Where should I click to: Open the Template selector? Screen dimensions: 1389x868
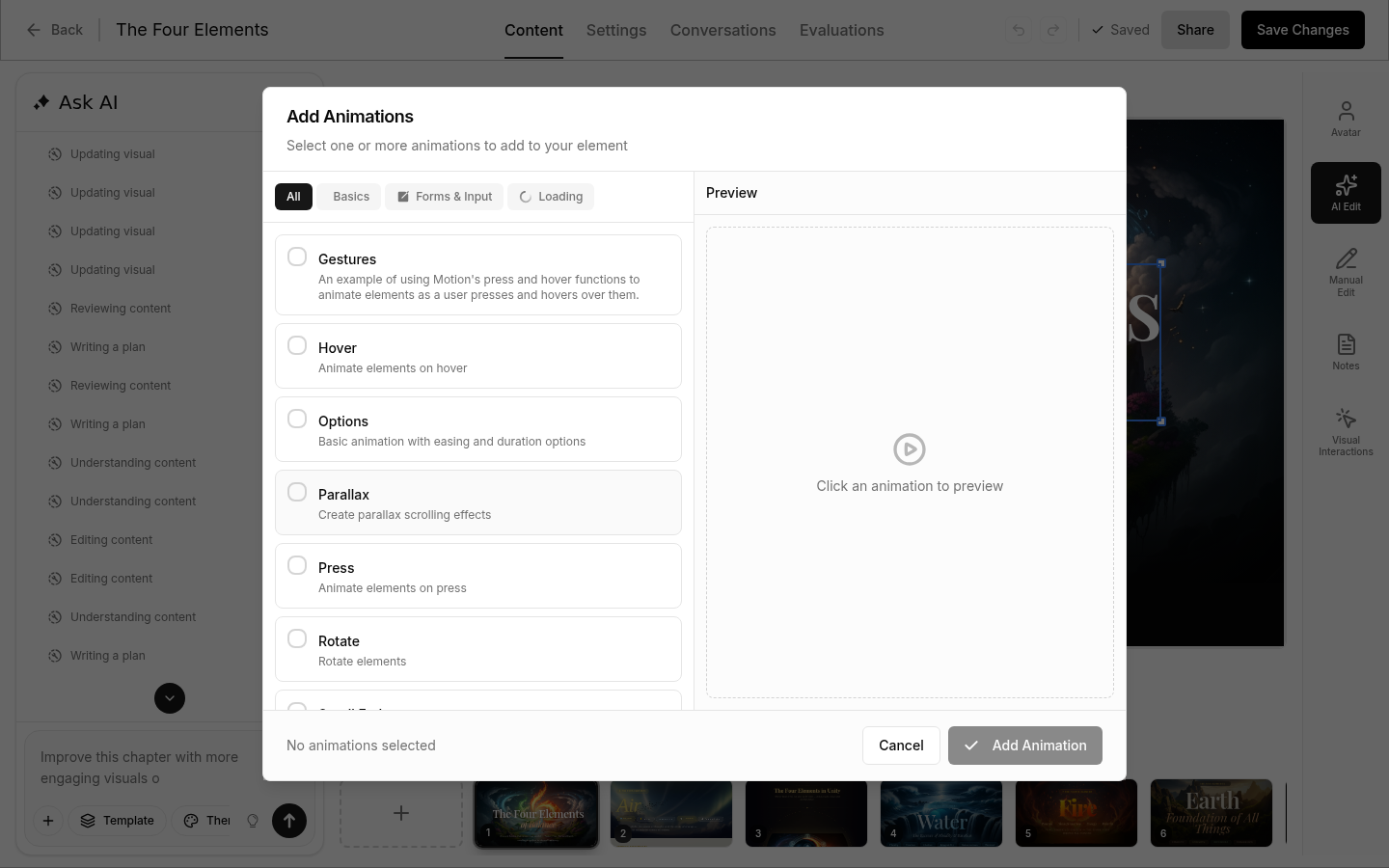pos(117,821)
